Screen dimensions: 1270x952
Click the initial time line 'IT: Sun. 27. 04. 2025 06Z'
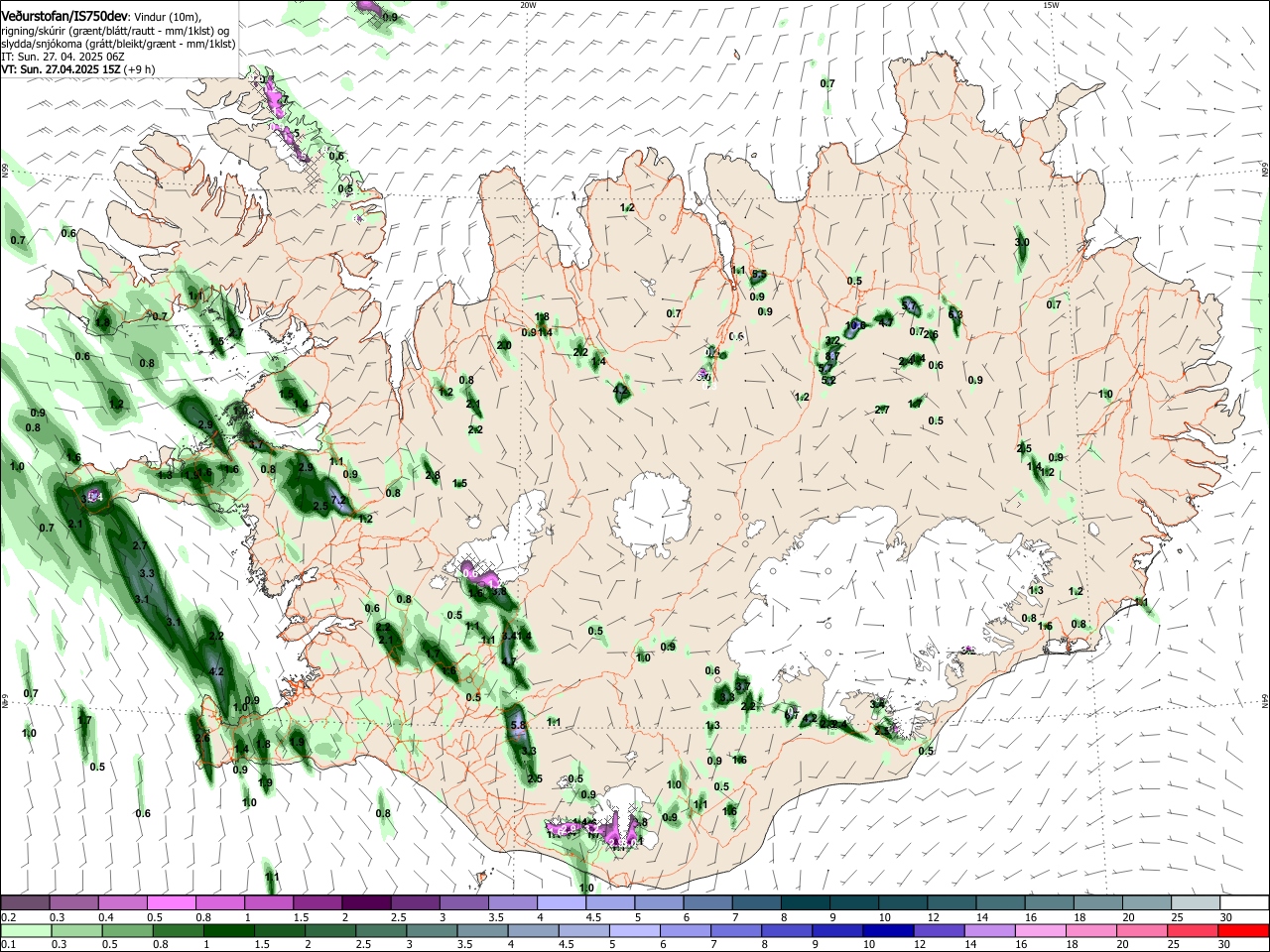(x=63, y=57)
